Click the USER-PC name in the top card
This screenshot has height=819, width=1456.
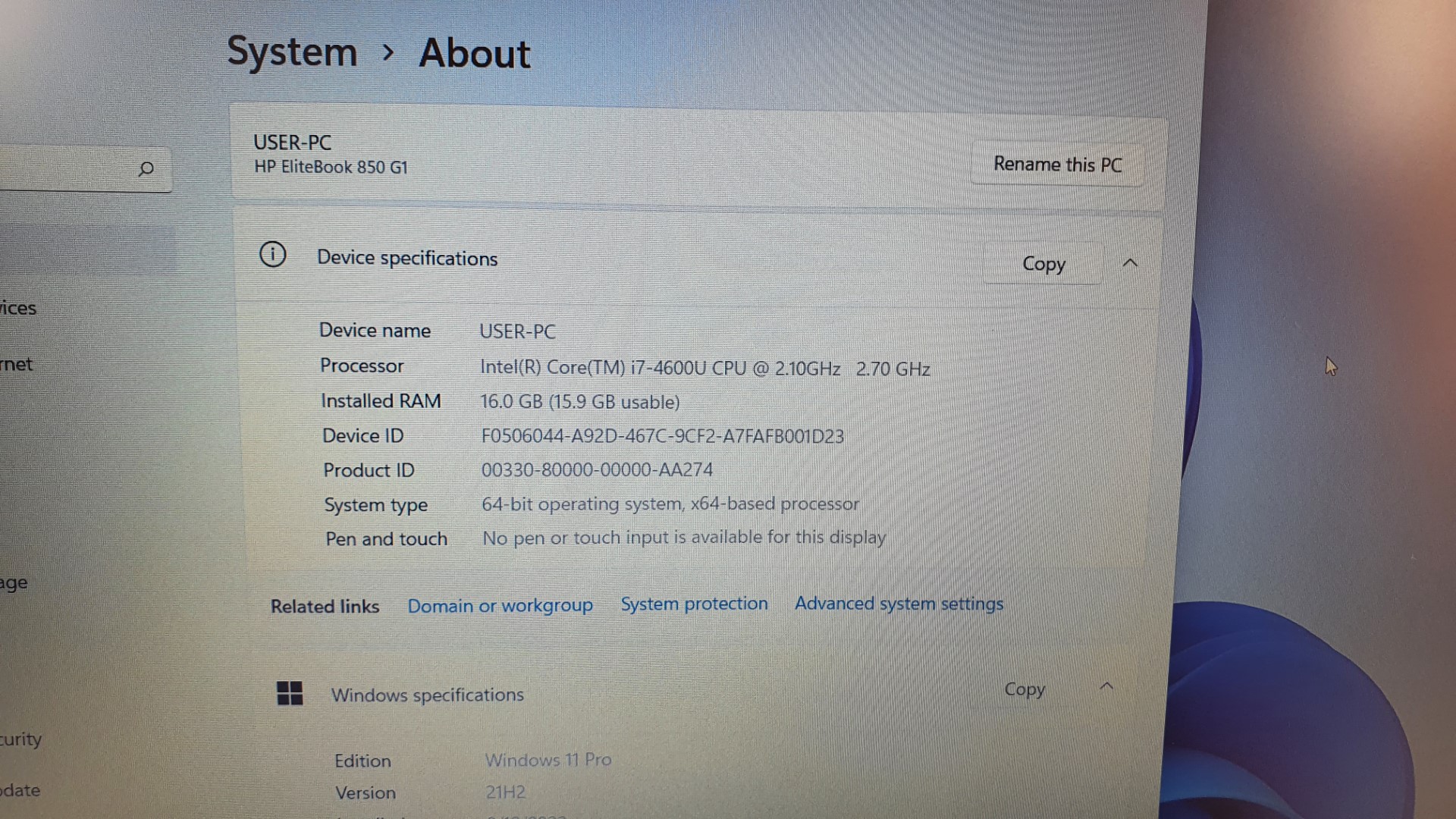tap(292, 142)
